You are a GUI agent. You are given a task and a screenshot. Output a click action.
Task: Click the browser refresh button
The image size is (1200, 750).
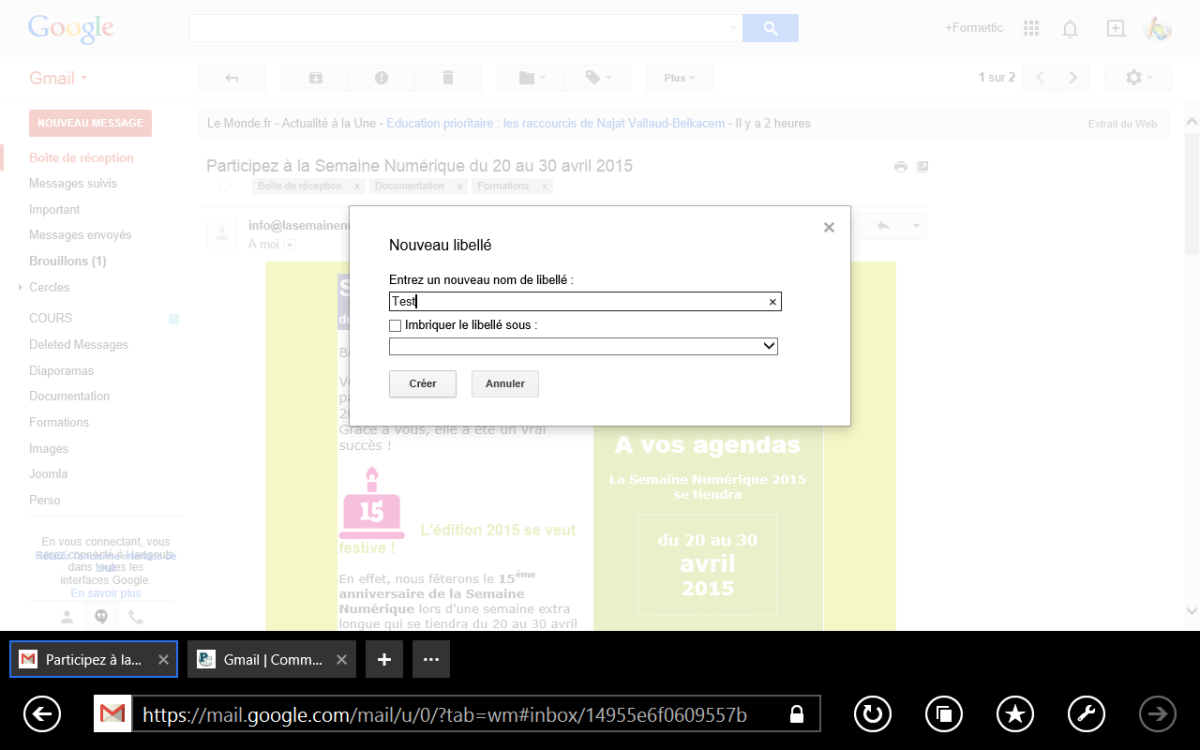[x=872, y=714]
